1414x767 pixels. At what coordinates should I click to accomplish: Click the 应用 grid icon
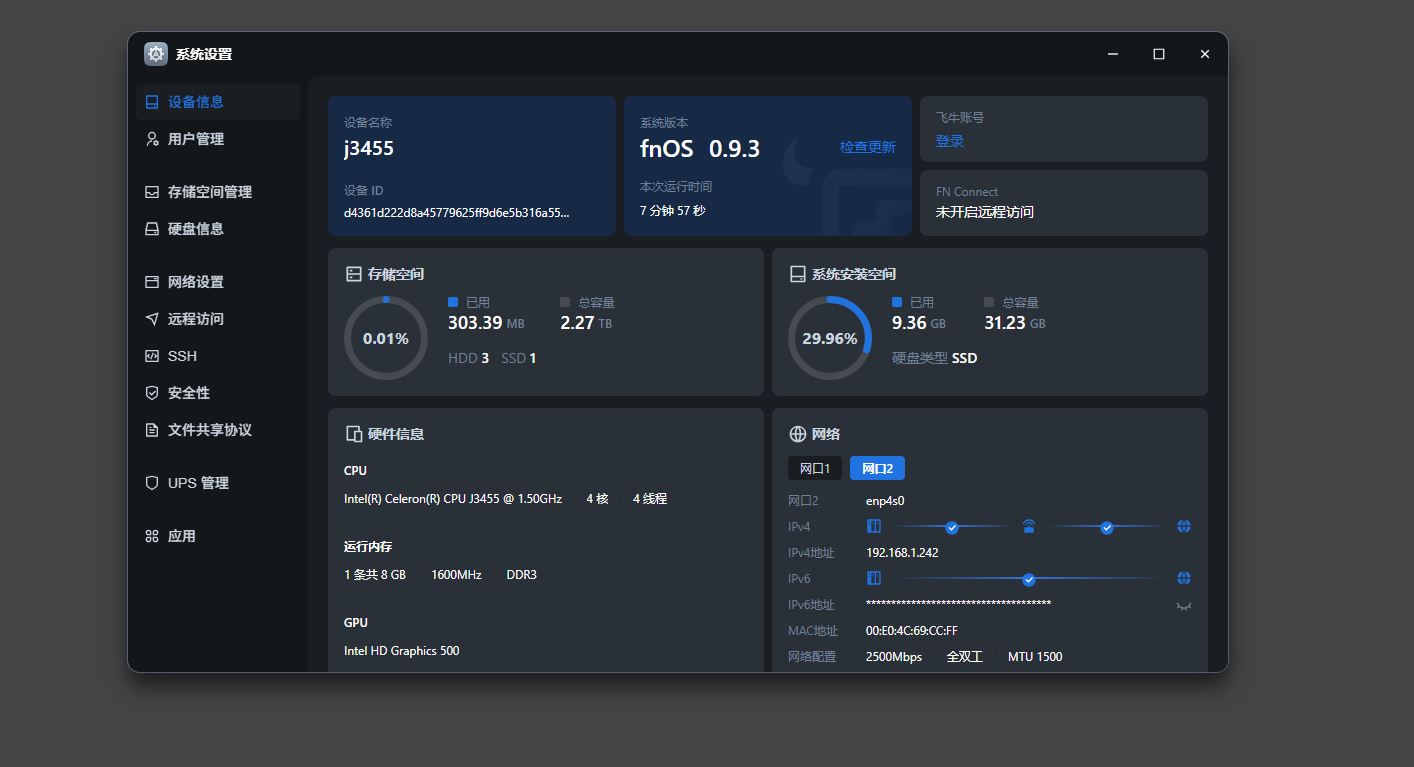(x=152, y=536)
